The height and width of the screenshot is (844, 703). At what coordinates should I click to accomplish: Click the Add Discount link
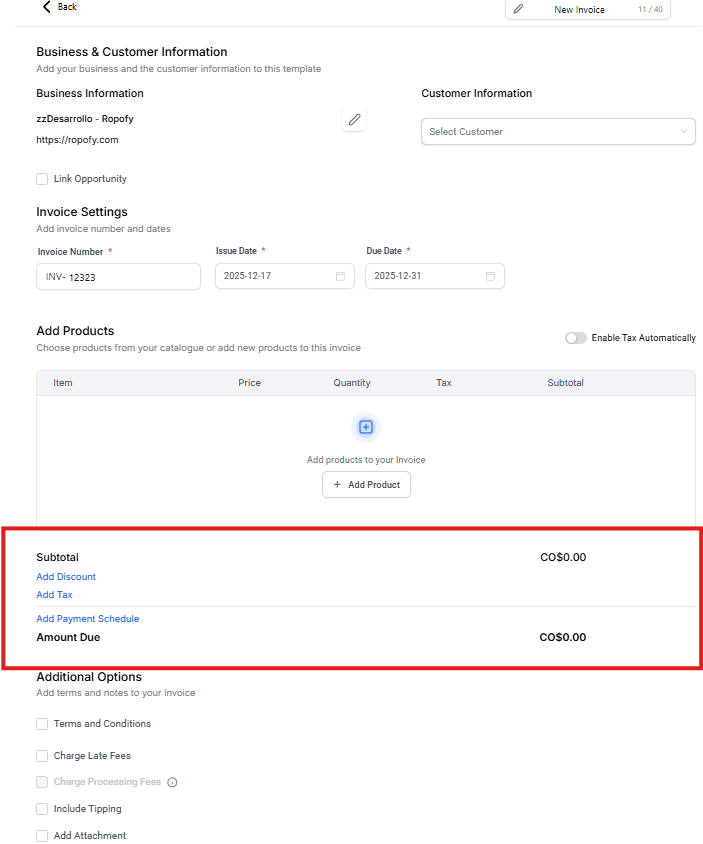click(66, 577)
